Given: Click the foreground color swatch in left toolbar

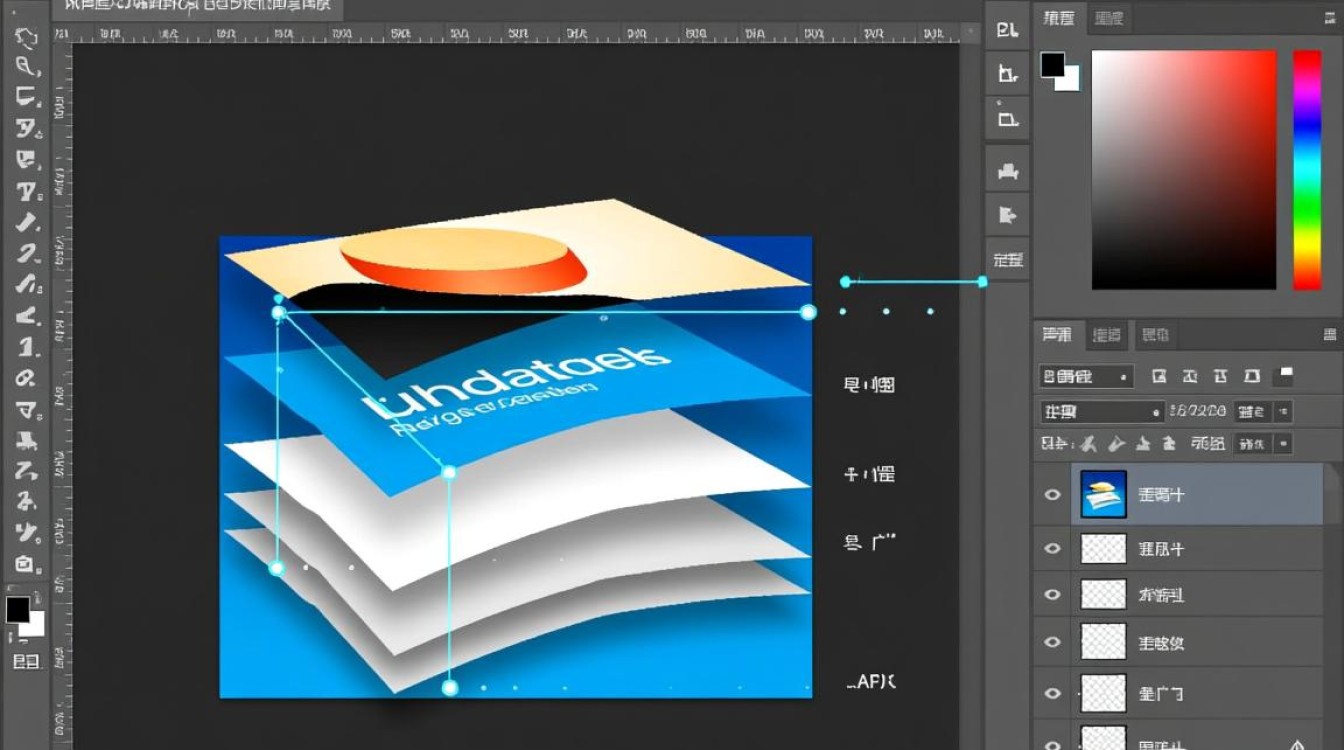Looking at the screenshot, I should pos(18,609).
